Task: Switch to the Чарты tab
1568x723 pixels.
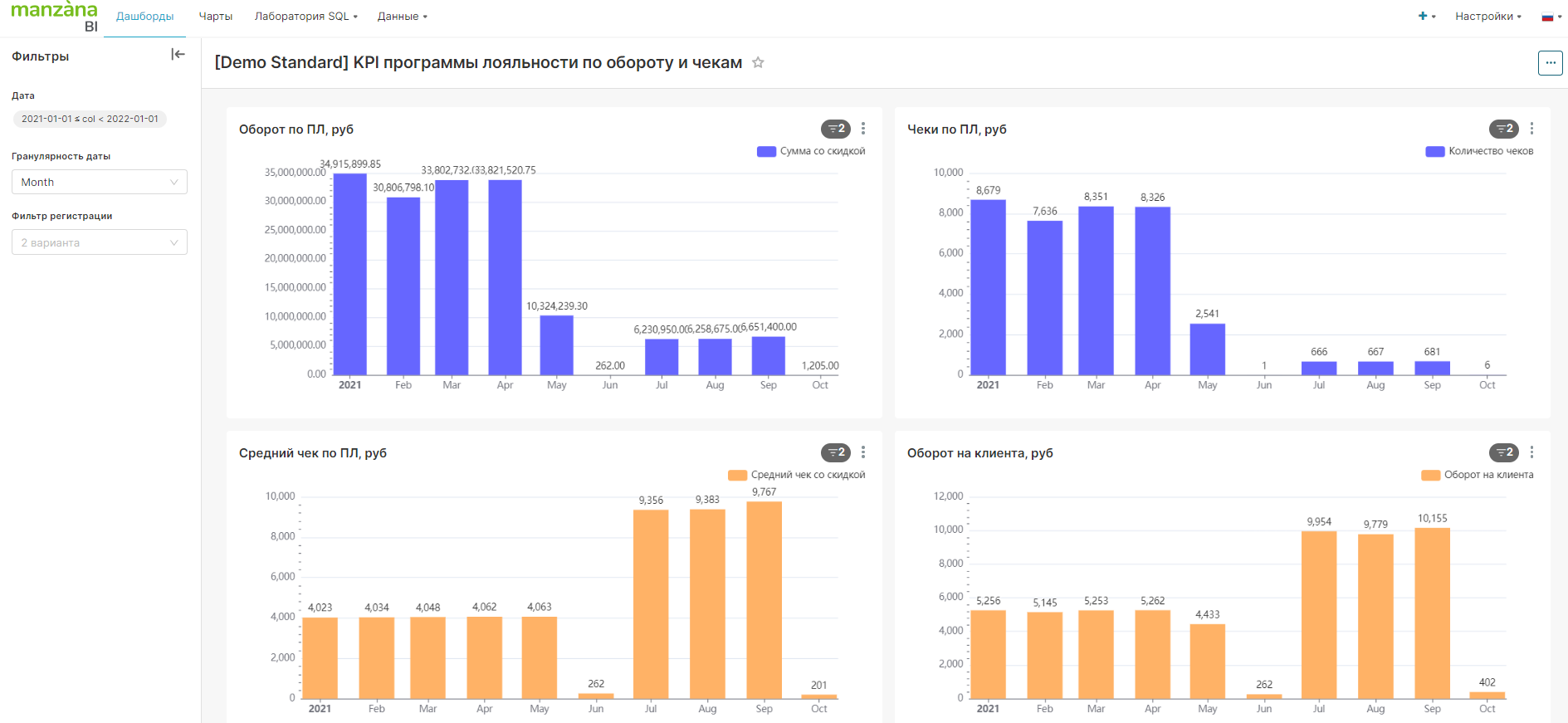Action: (x=215, y=17)
